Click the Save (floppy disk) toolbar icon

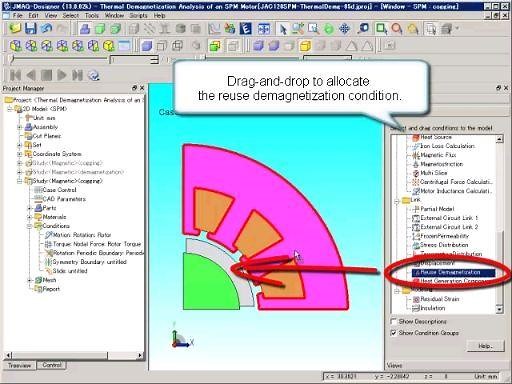pos(31,28)
